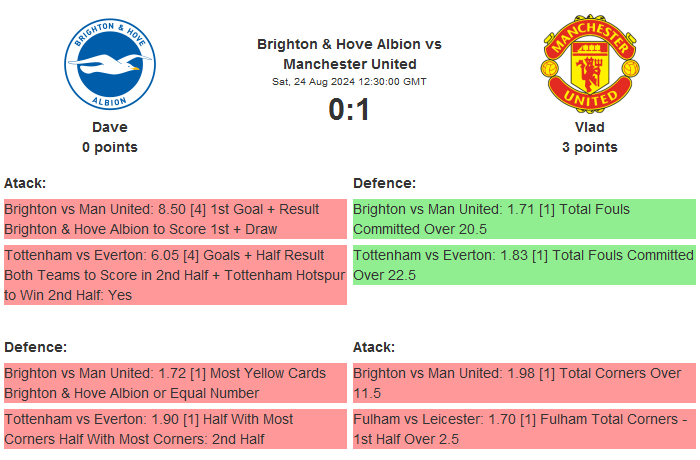Click Vlad's bottom Atack section heading
Screen dimensions: 700x460
[x=374, y=347]
